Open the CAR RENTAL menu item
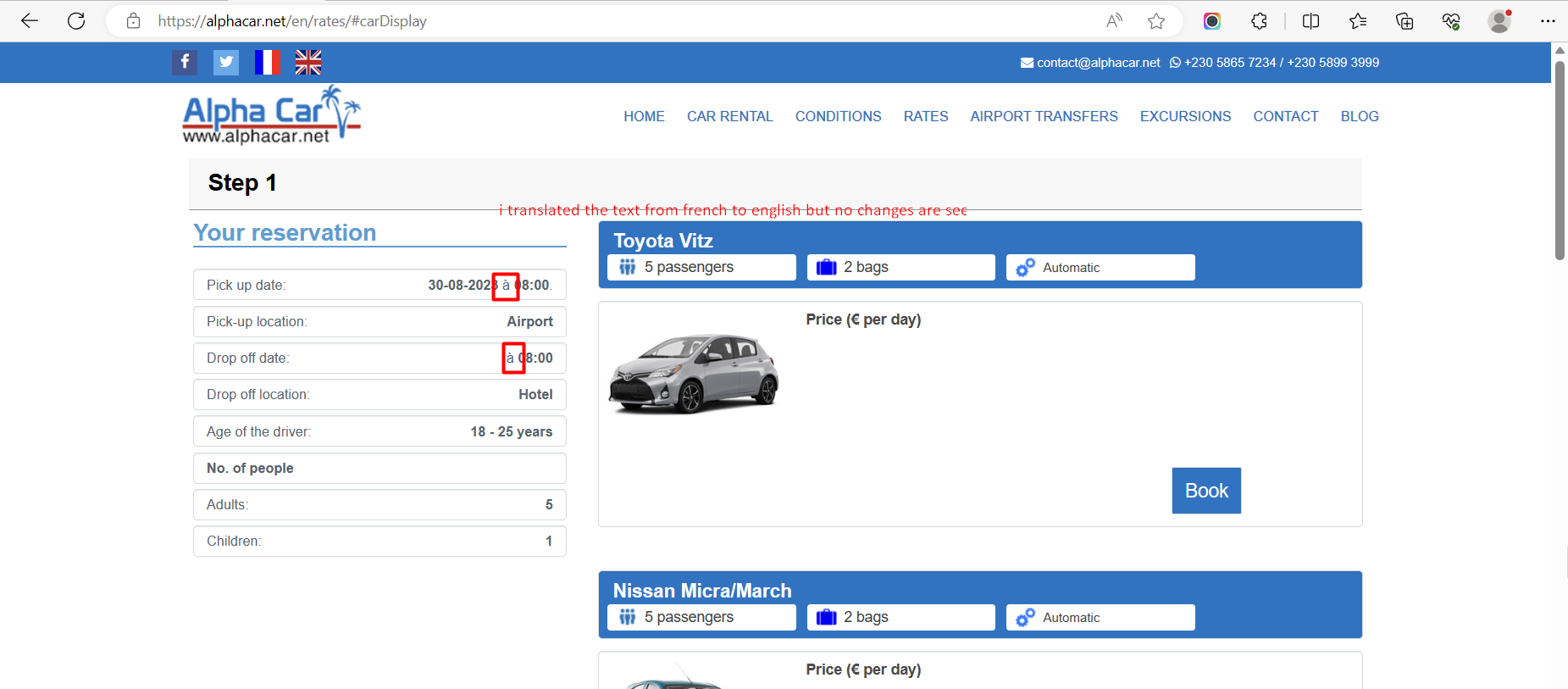The height and width of the screenshot is (689, 1568). click(x=730, y=116)
